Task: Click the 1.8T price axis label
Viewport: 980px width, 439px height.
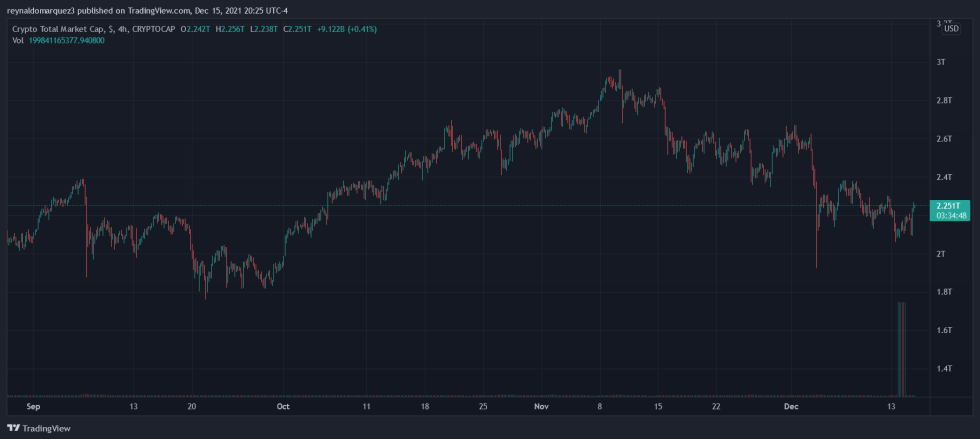Action: pyautogui.click(x=943, y=292)
